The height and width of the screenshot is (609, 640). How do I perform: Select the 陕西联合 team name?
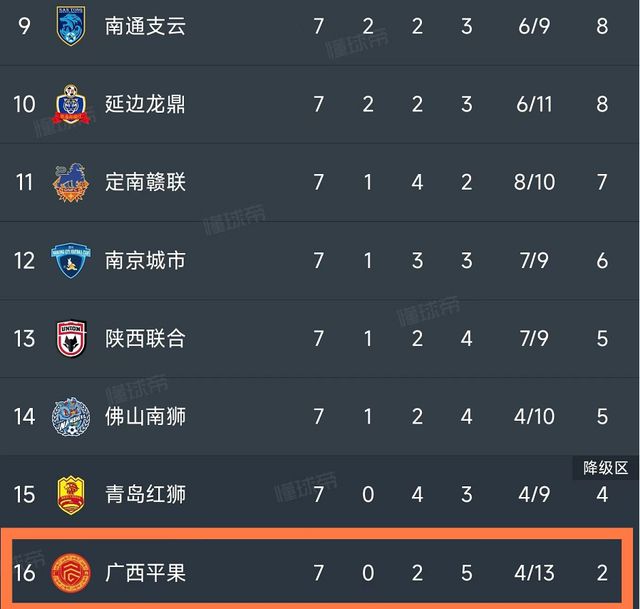[x=145, y=338]
